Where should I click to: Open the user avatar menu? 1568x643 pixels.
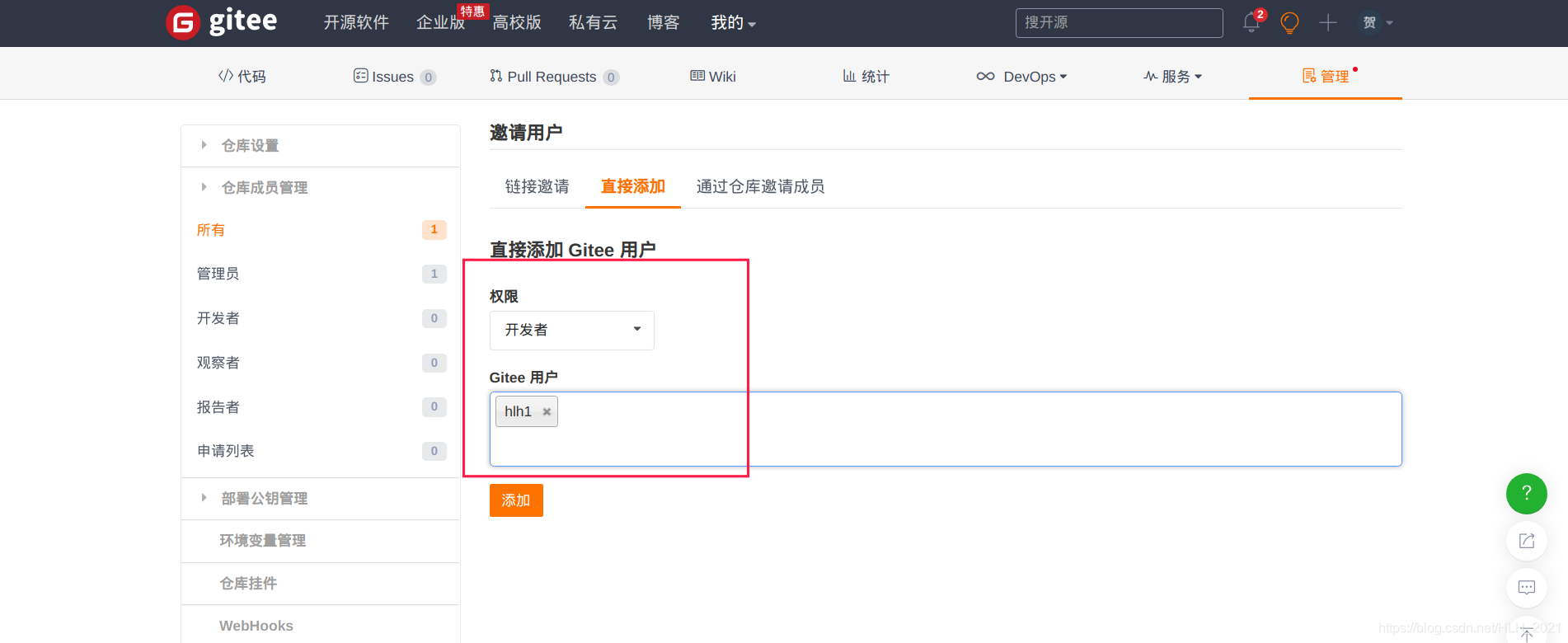click(1369, 23)
